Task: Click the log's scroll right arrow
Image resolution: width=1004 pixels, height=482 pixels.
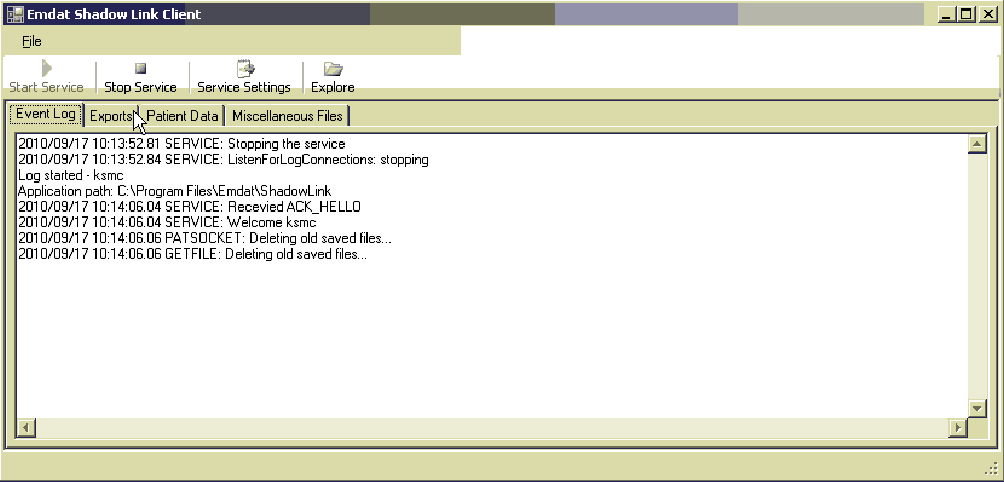Action: pos(958,427)
